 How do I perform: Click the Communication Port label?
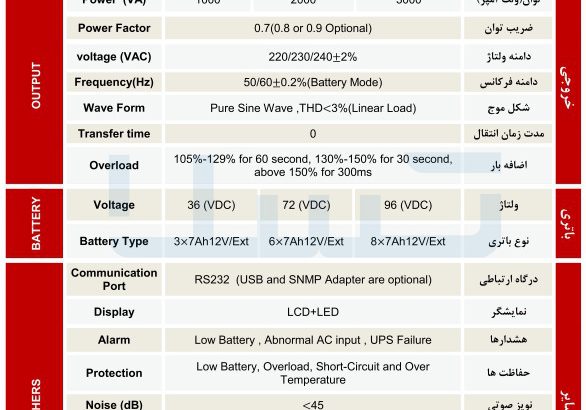click(114, 280)
